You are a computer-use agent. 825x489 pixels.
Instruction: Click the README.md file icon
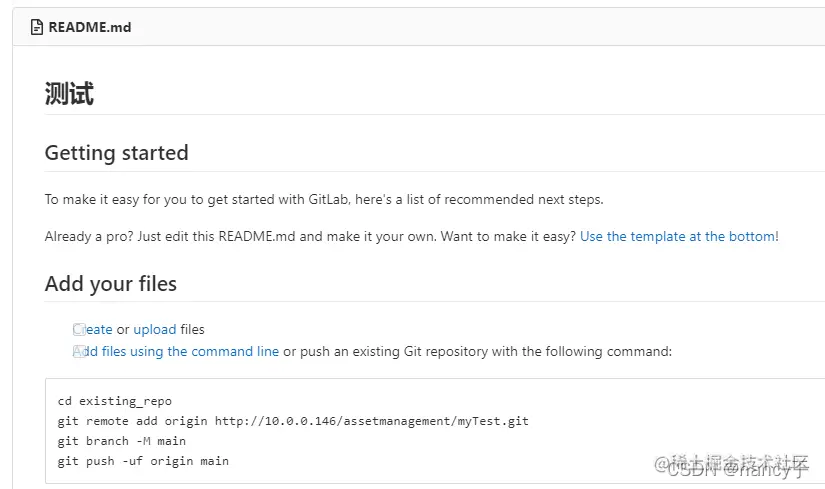(x=37, y=27)
